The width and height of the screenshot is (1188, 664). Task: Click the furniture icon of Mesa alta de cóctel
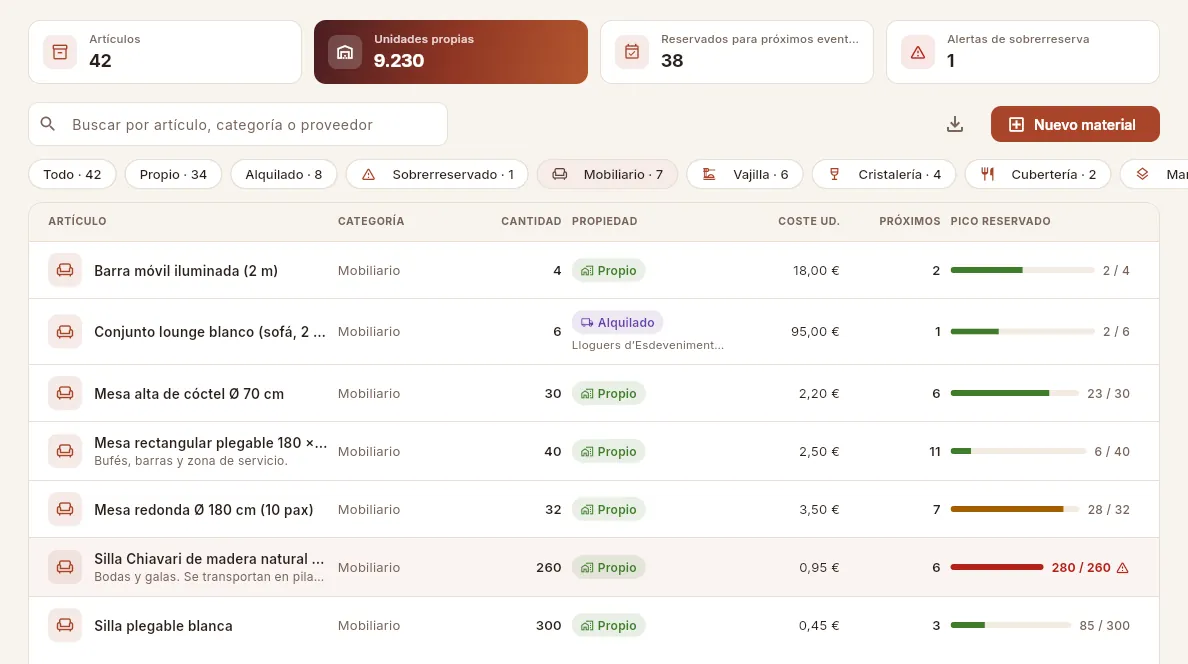[x=65, y=393]
